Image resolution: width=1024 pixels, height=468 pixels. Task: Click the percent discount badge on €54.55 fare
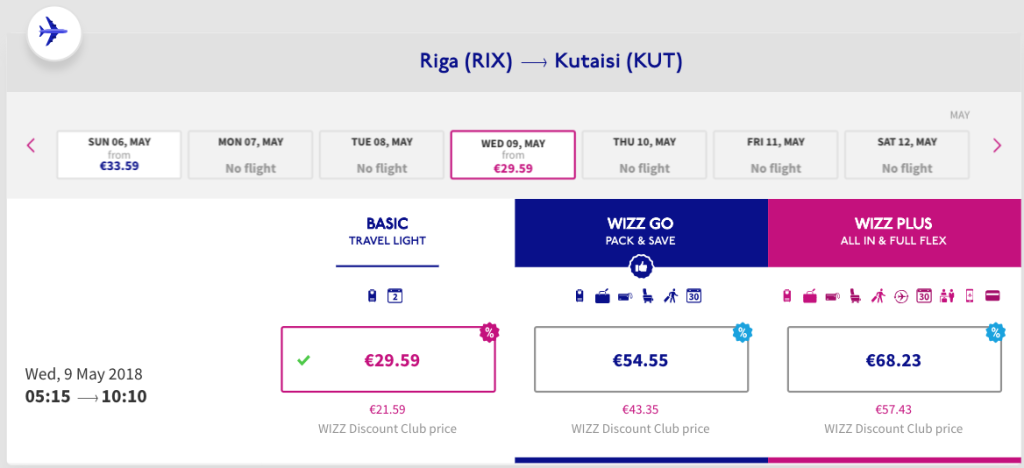[742, 330]
